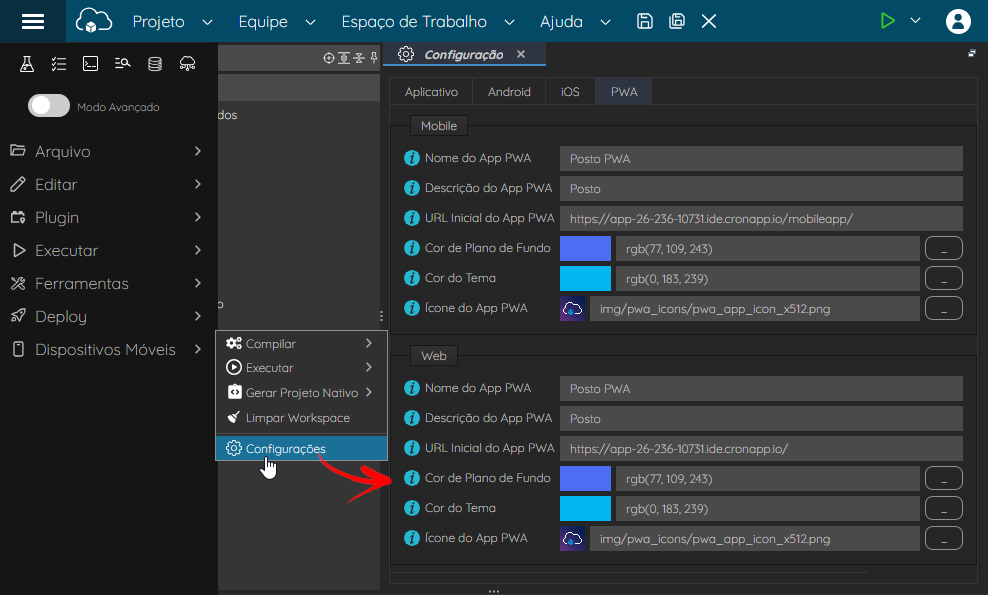The height and width of the screenshot is (595, 988).
Task: Click the restore panel icon at top right
Action: (972, 54)
